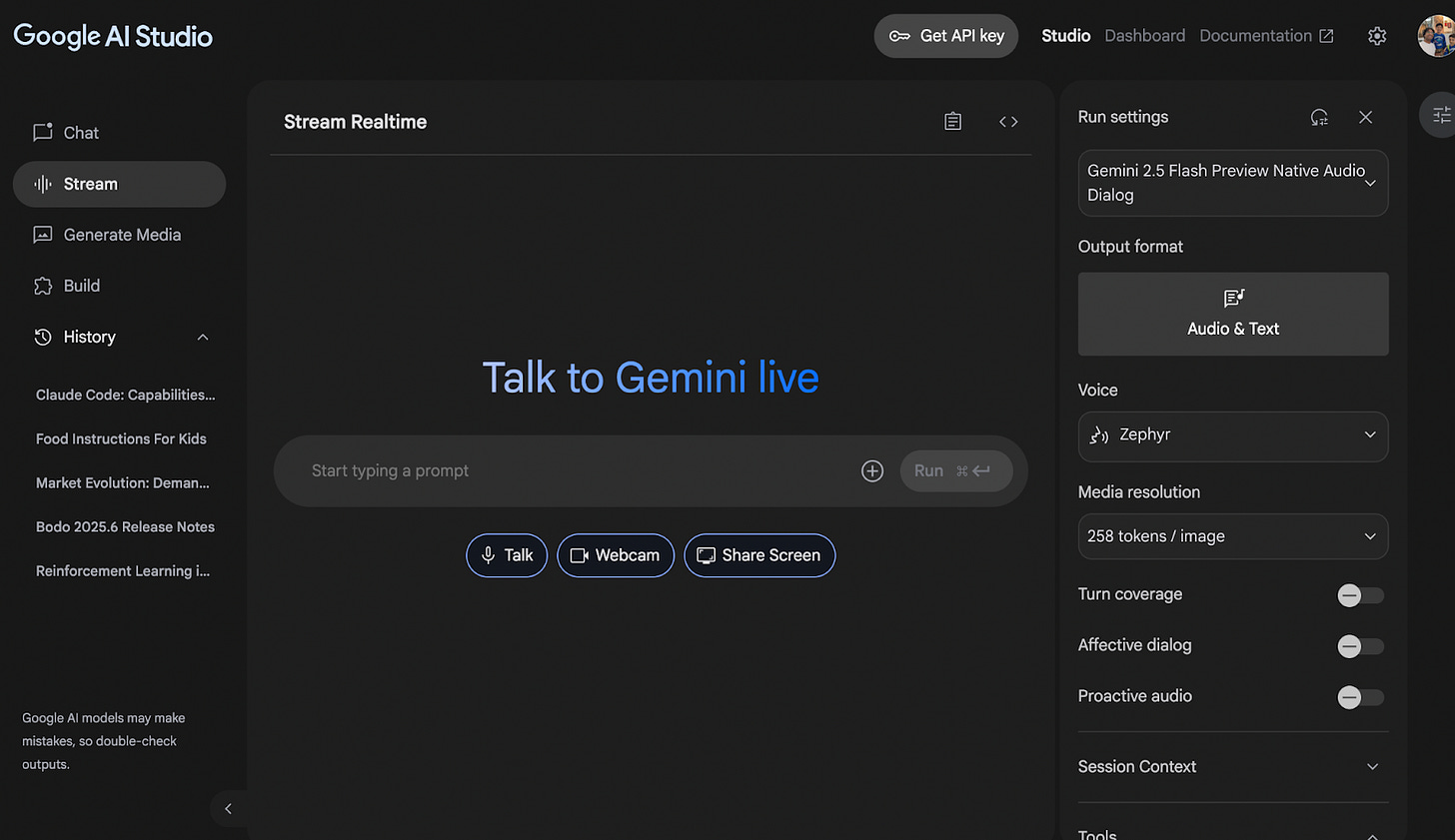Viewport: 1455px width, 840px height.
Task: Click the Get API key button
Action: [x=945, y=36]
